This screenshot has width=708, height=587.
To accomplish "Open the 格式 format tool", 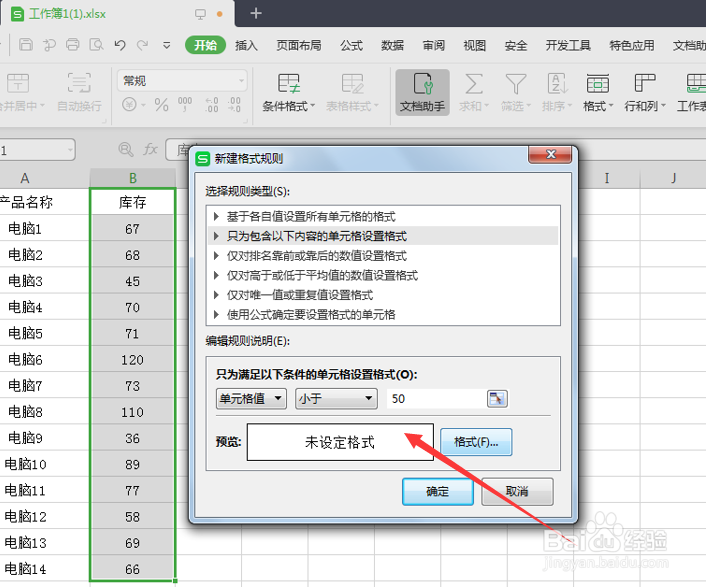I will pos(598,93).
